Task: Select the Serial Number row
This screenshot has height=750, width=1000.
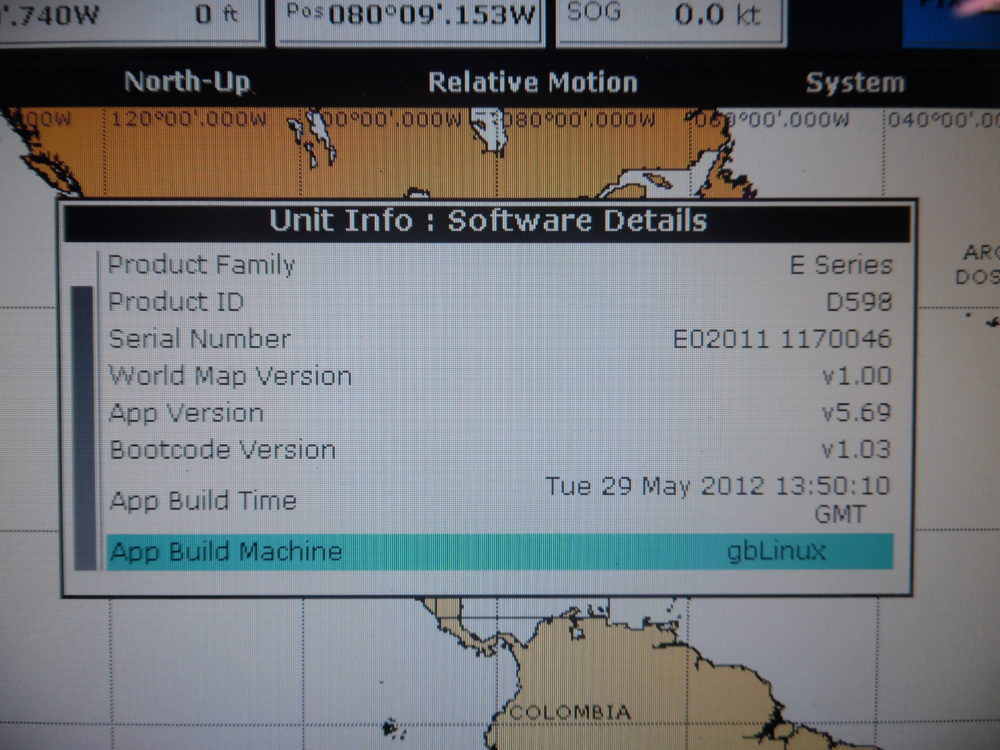Action: [x=499, y=339]
